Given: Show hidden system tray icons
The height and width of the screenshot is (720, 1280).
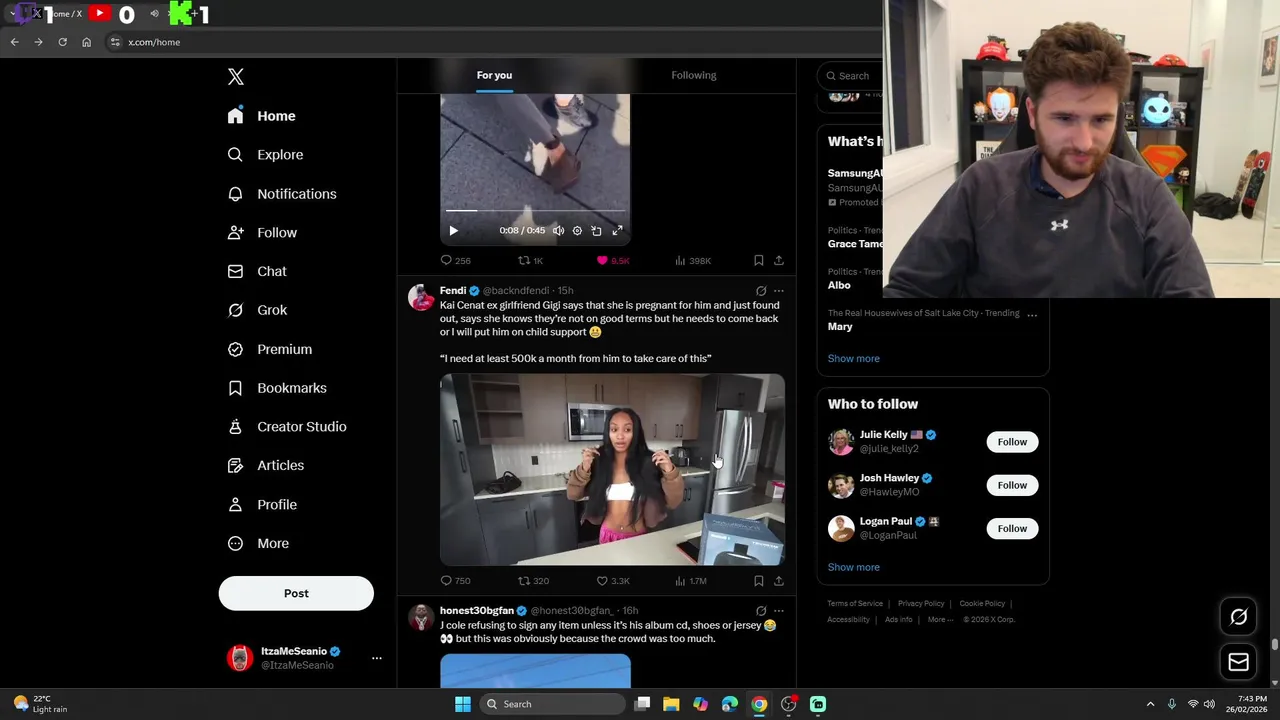Looking at the screenshot, I should [x=1150, y=704].
